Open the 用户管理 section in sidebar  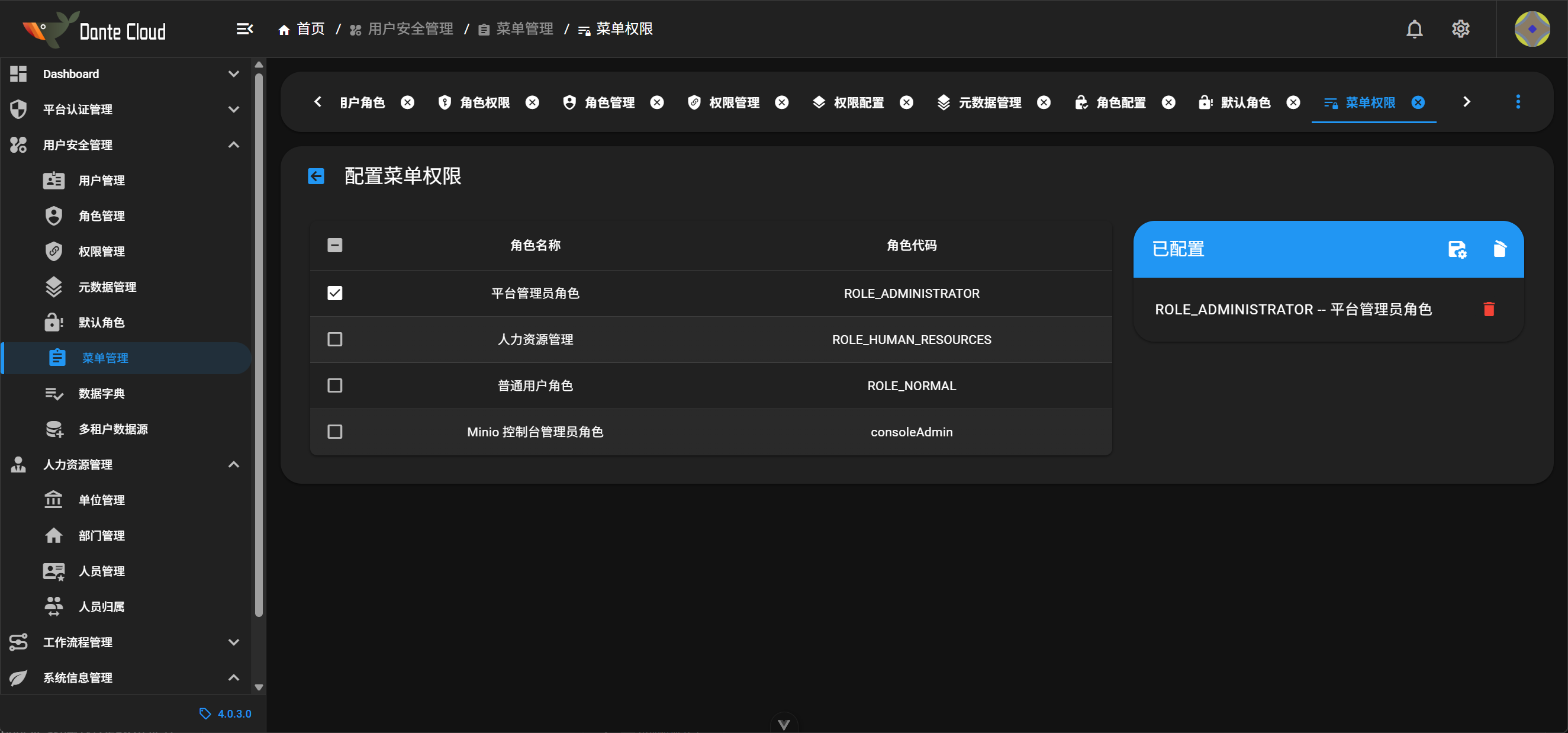coord(102,179)
